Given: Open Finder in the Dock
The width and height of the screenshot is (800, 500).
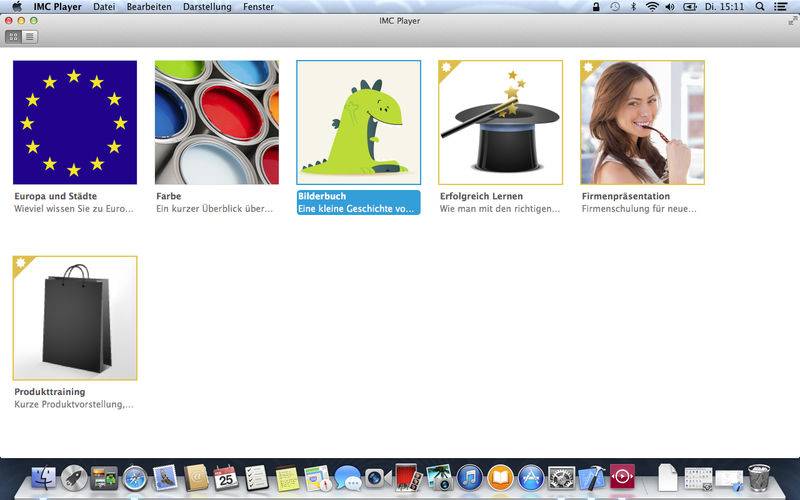Looking at the screenshot, I should coord(44,478).
